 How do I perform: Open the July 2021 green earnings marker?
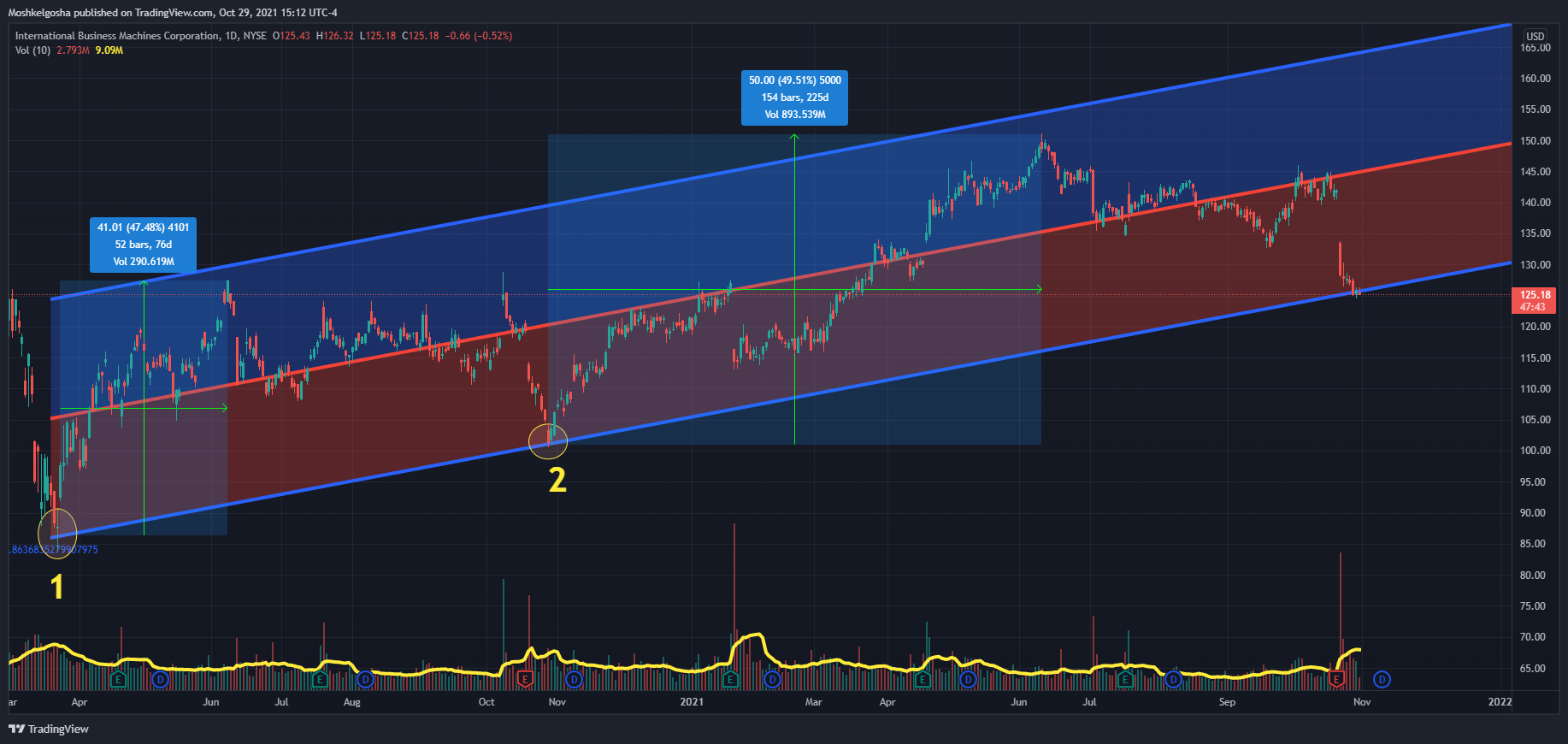point(1126,680)
